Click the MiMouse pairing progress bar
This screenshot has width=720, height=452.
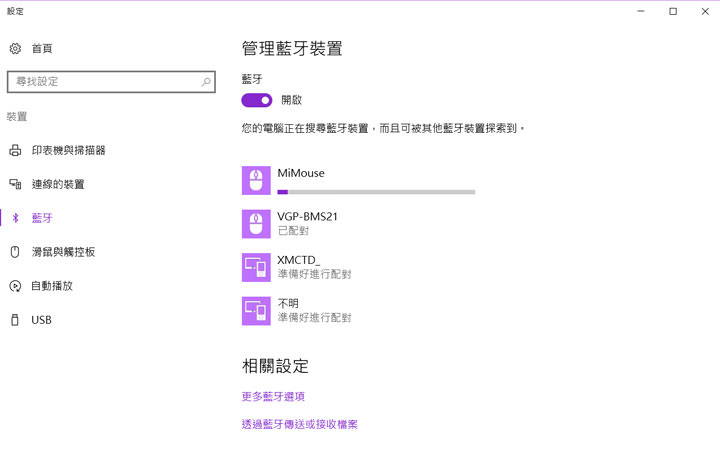(376, 191)
